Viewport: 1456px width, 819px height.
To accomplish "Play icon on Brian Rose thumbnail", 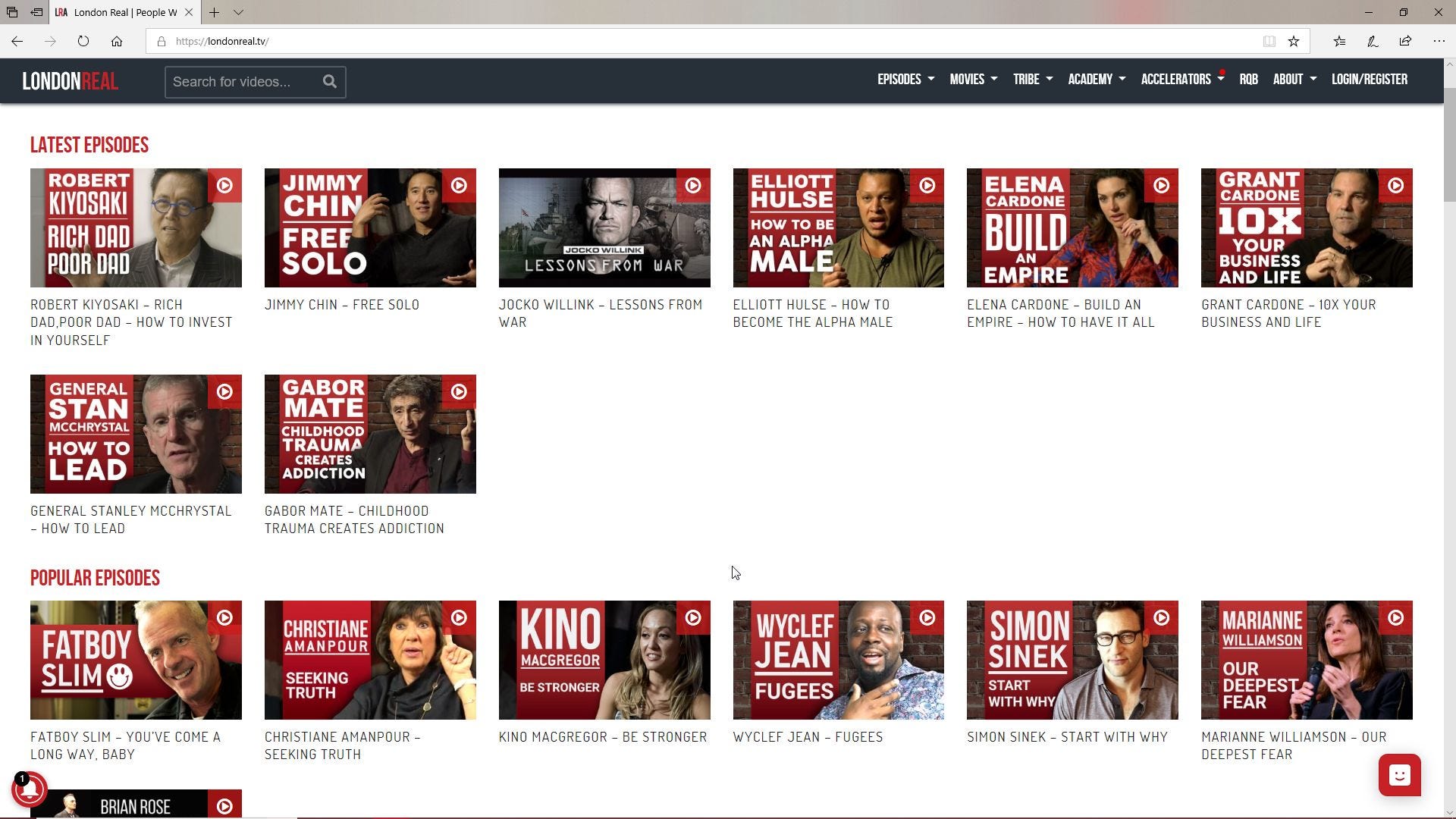I will pyautogui.click(x=224, y=805).
